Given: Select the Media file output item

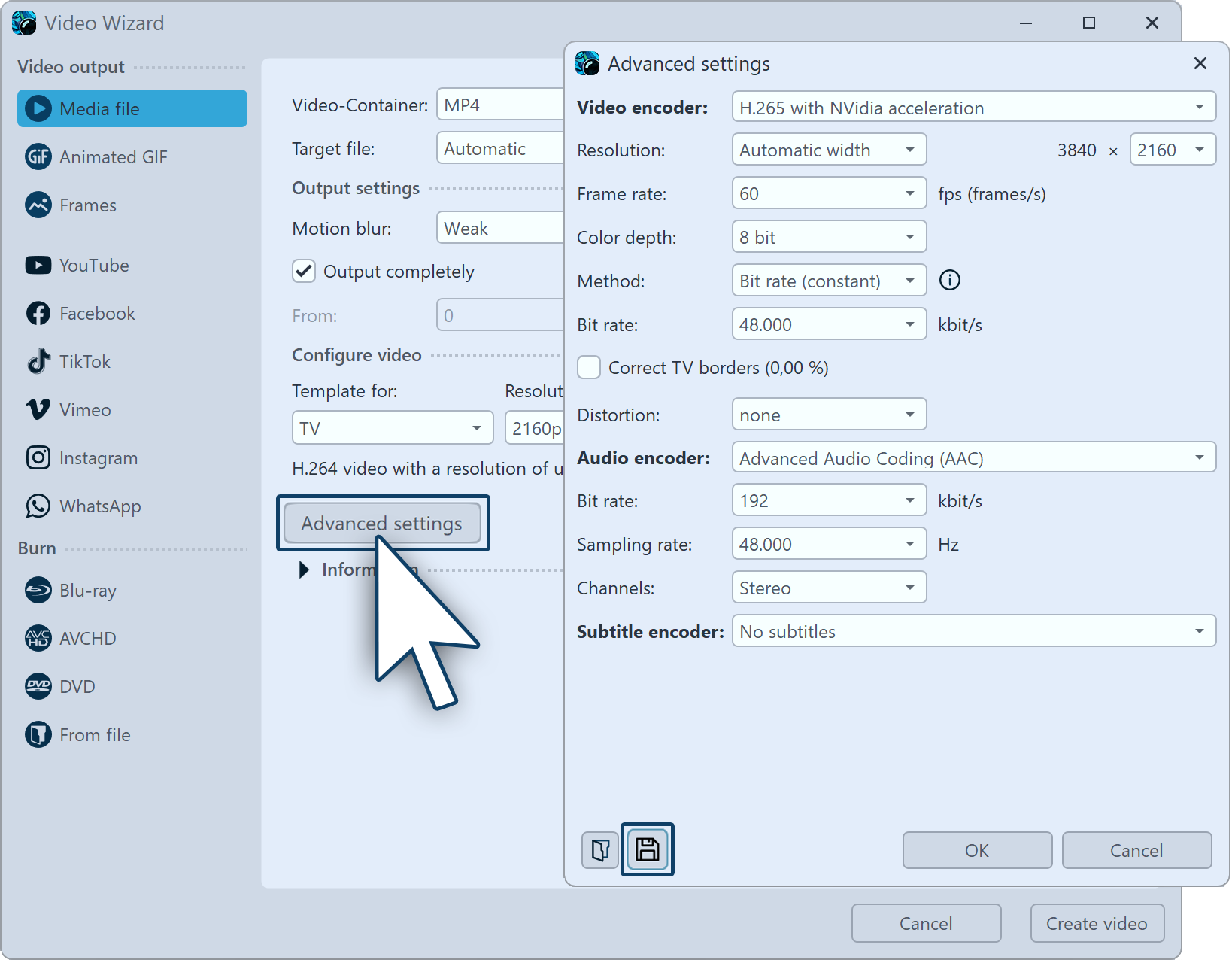Looking at the screenshot, I should point(132,109).
